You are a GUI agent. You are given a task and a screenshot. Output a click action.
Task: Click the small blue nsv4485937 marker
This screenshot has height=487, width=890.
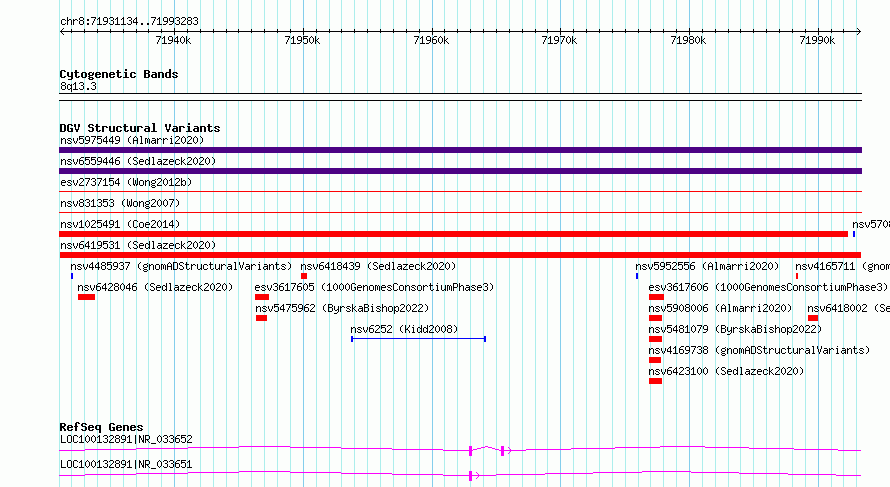72,276
